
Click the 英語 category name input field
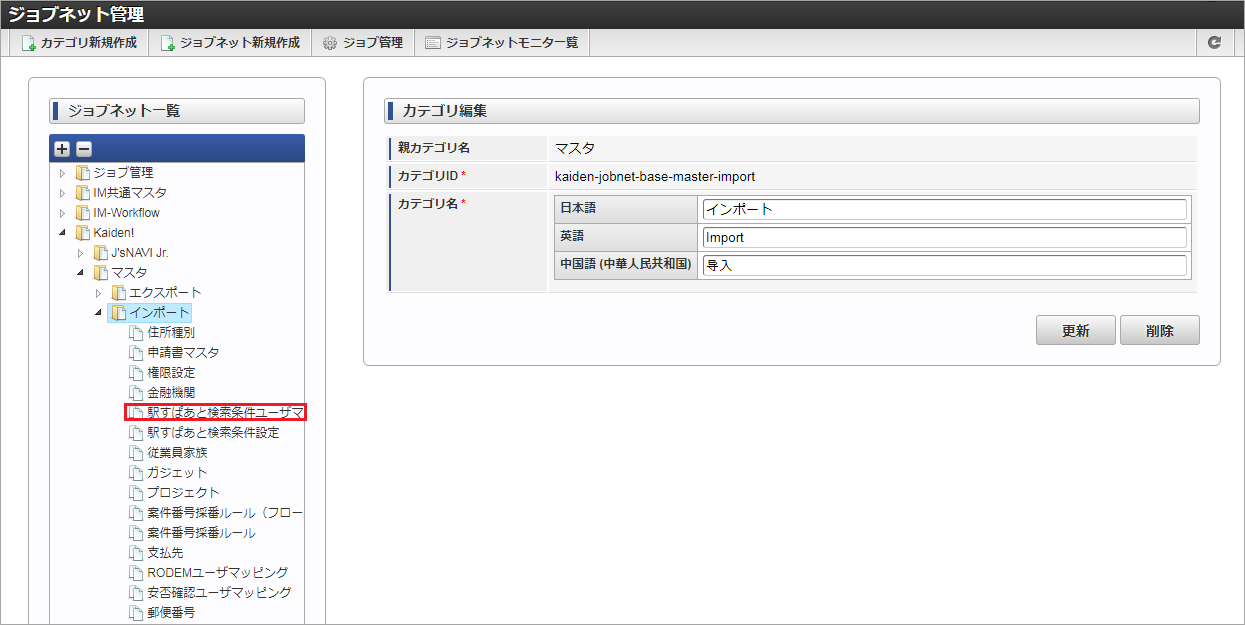pos(945,238)
